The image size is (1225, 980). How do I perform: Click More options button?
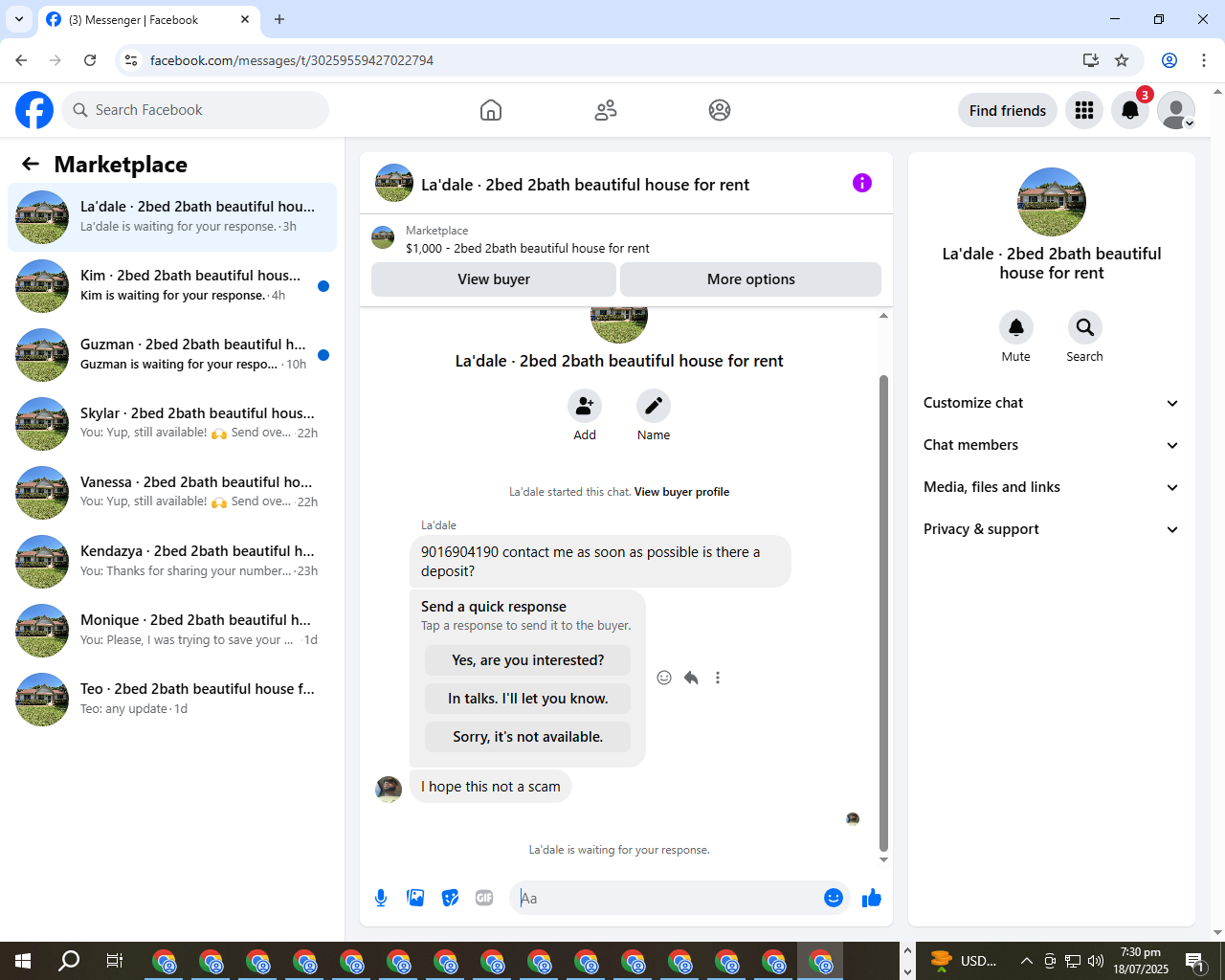pos(751,279)
